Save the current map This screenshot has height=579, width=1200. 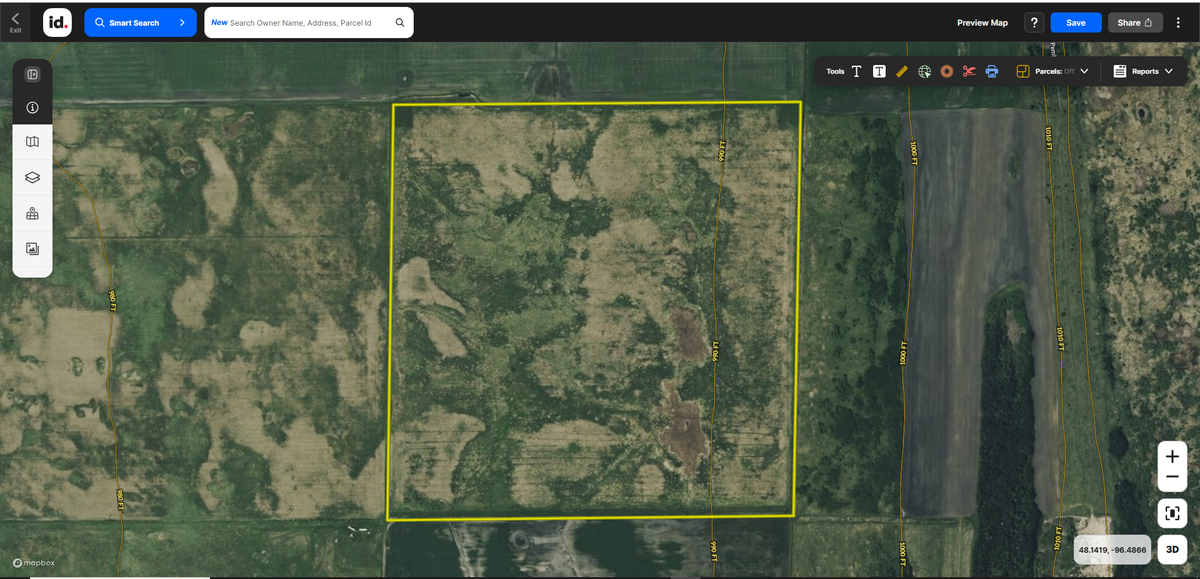1075,21
